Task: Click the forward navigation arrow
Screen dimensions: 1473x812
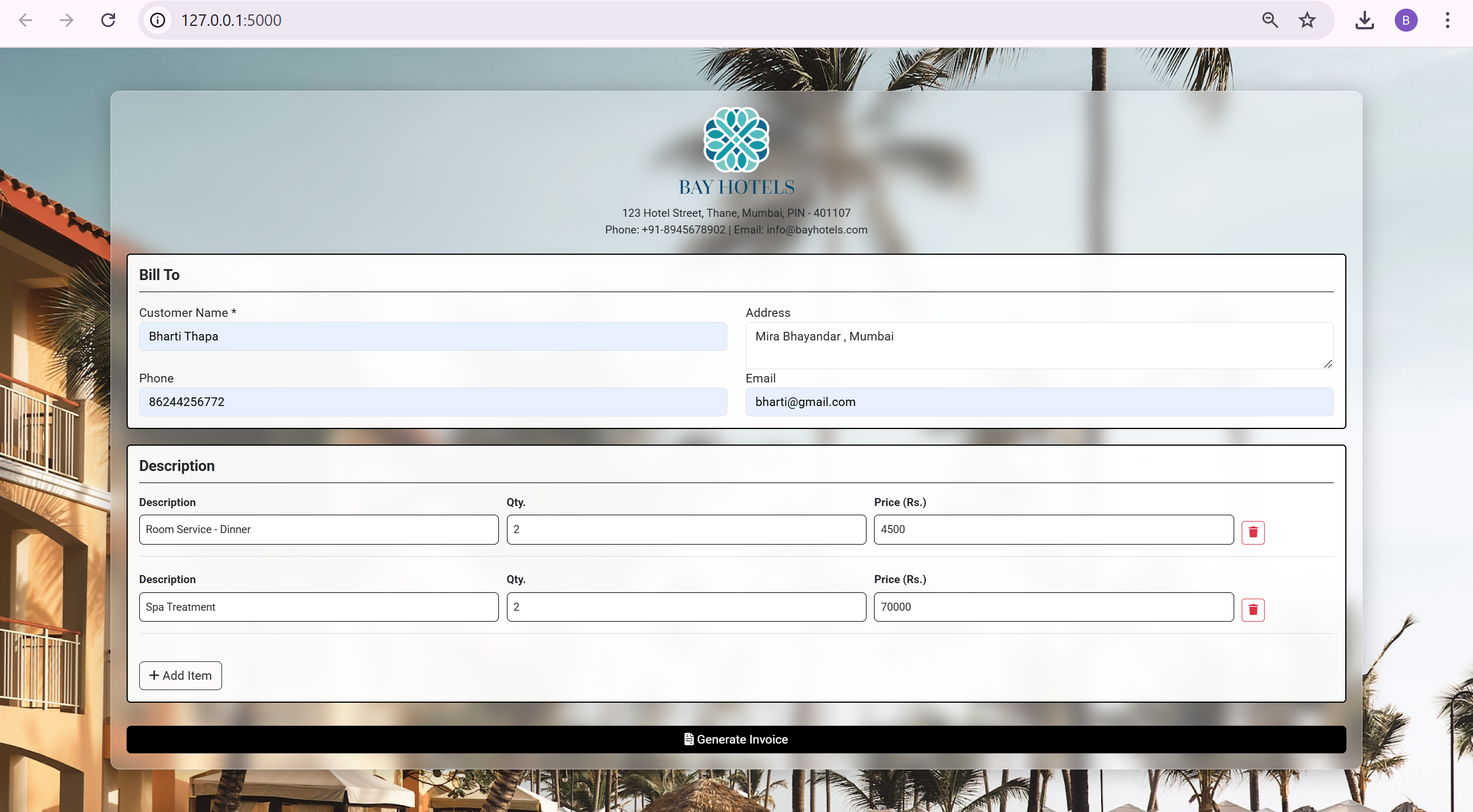Action: 66,20
